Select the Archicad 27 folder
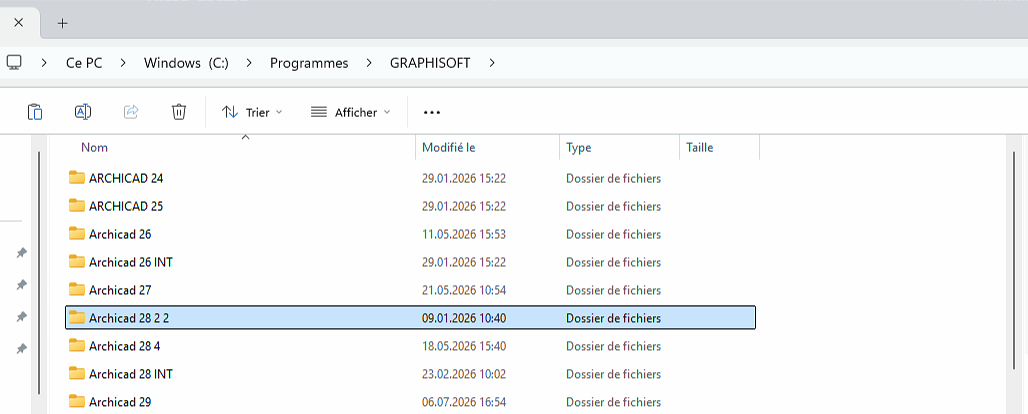Viewport: 1028px width, 414px height. click(410, 290)
